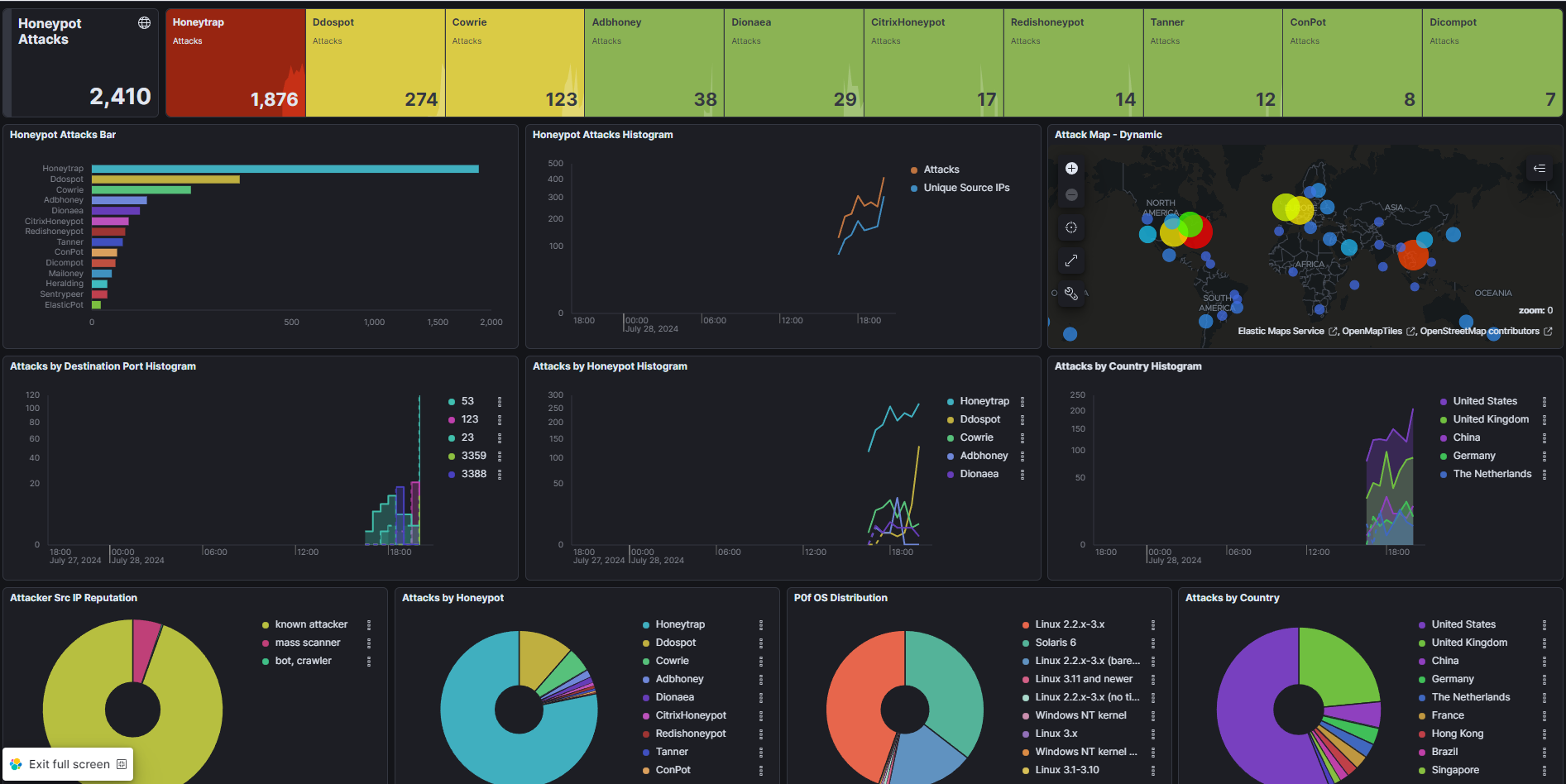Viewport: 1566px width, 784px height.
Task: Open options for port 53 legend
Action: pos(500,401)
